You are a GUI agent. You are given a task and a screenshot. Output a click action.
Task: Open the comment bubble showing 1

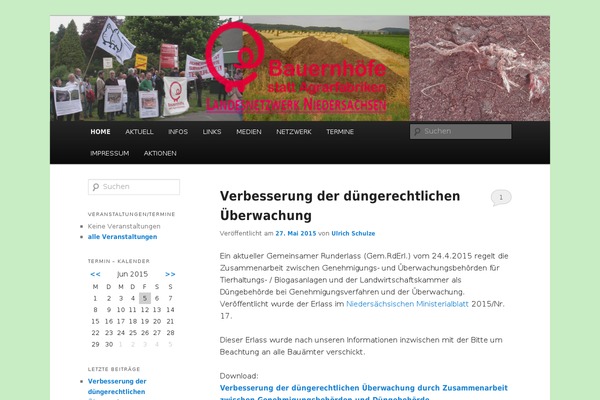501,198
